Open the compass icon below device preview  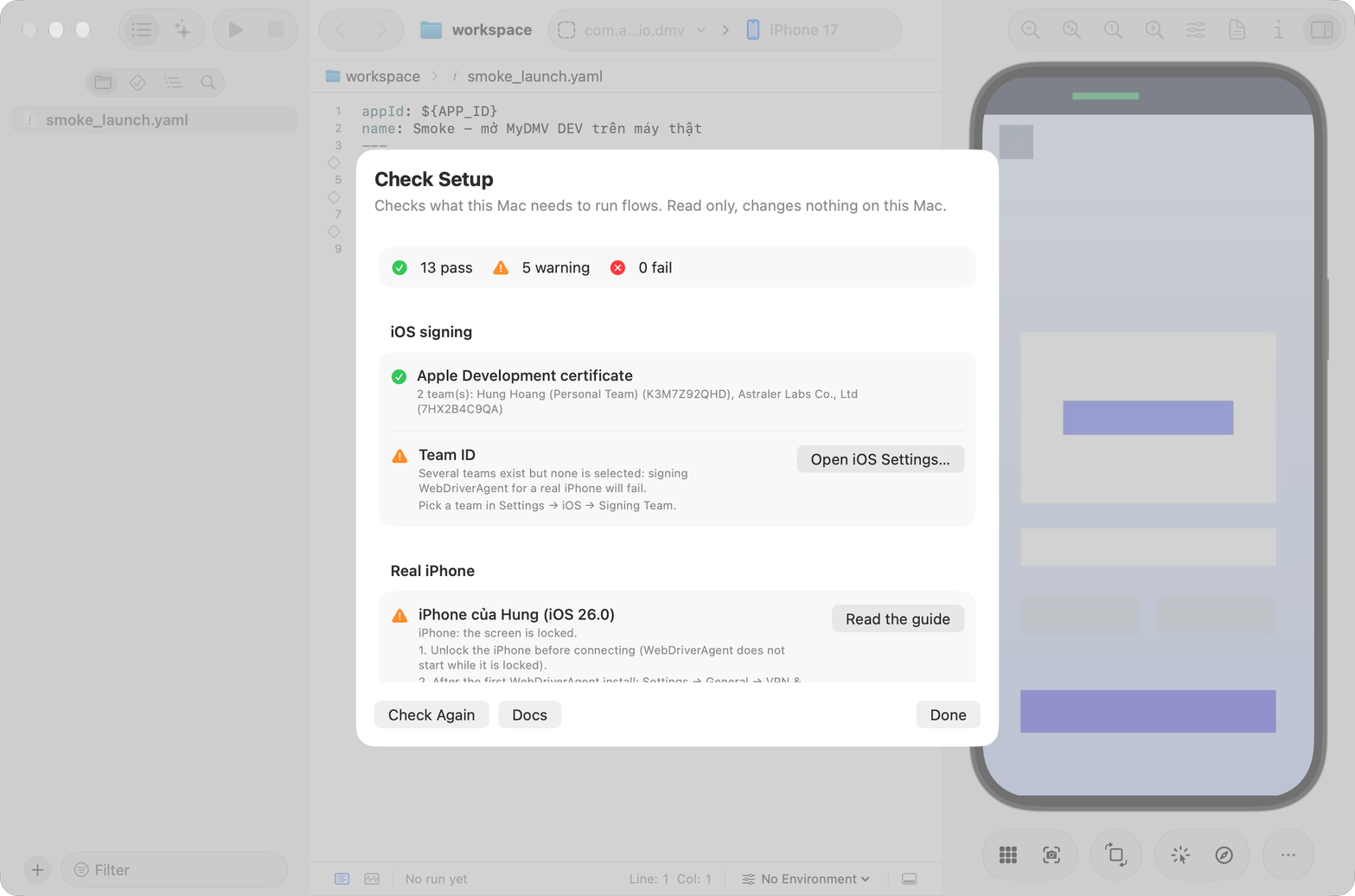[x=1224, y=855]
